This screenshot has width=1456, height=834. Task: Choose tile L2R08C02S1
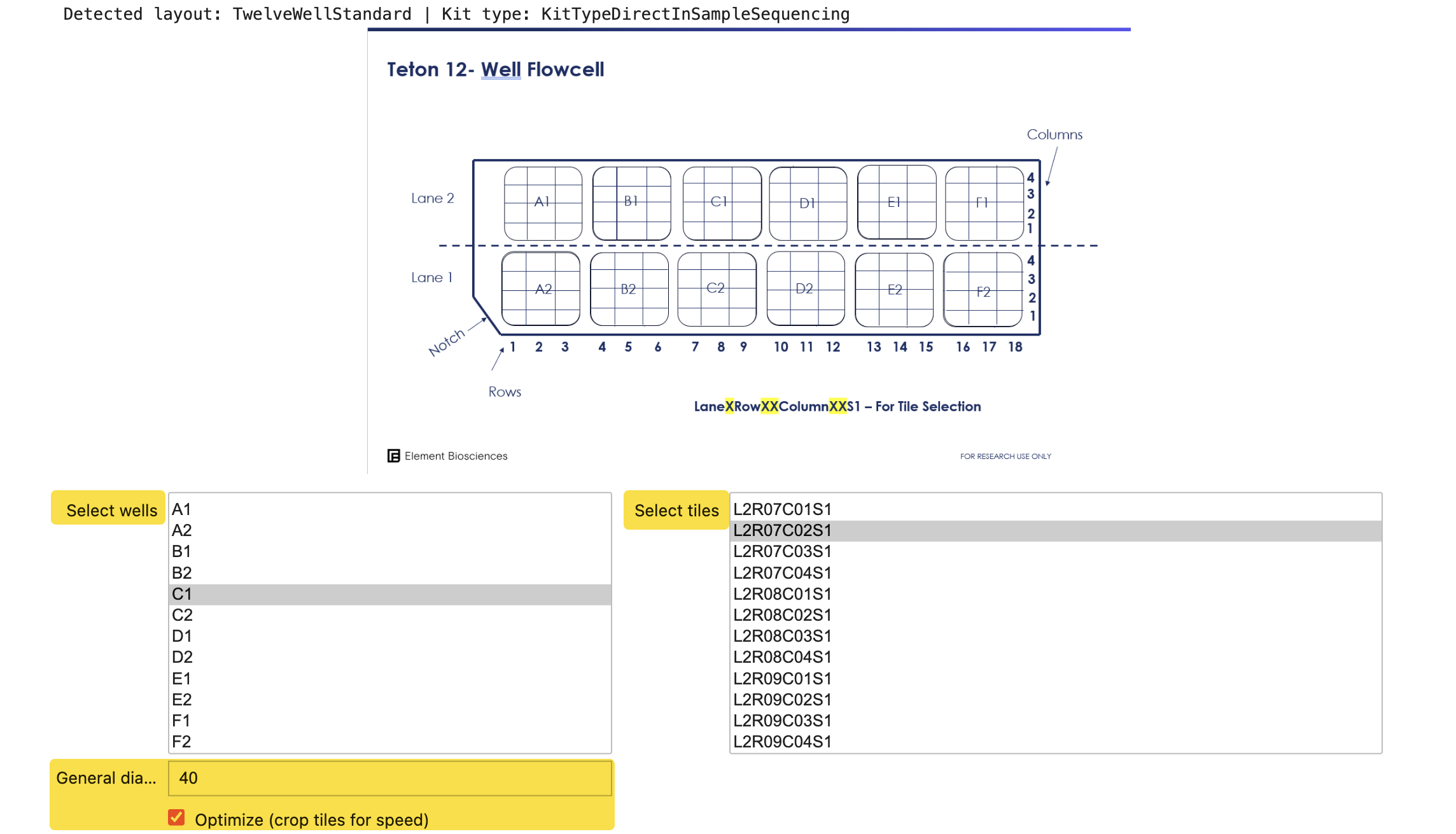pyautogui.click(x=1056, y=615)
